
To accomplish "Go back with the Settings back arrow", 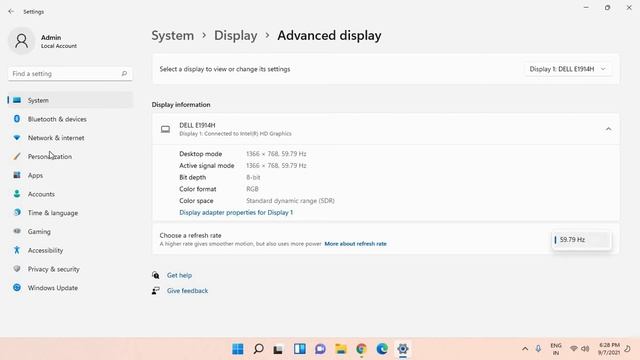I will pyautogui.click(x=11, y=11).
